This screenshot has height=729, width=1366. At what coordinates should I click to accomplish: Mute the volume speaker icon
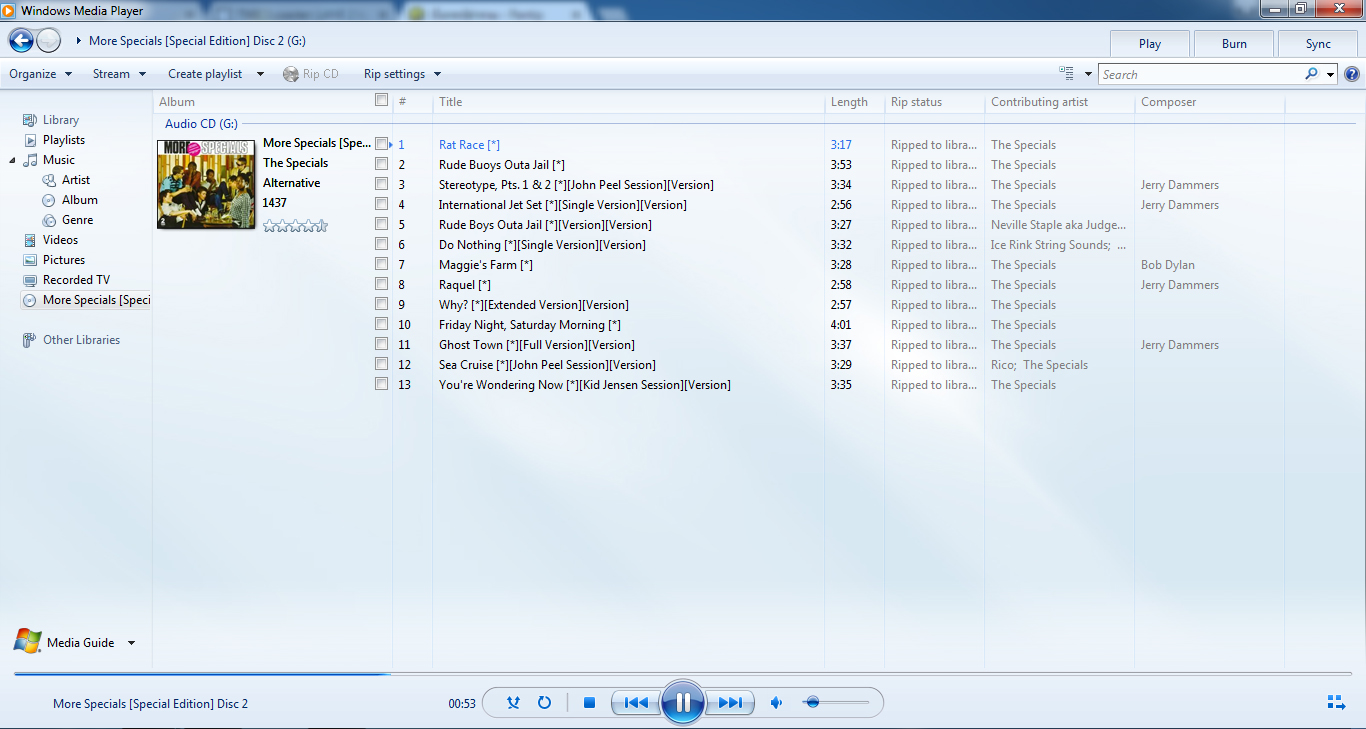click(776, 703)
